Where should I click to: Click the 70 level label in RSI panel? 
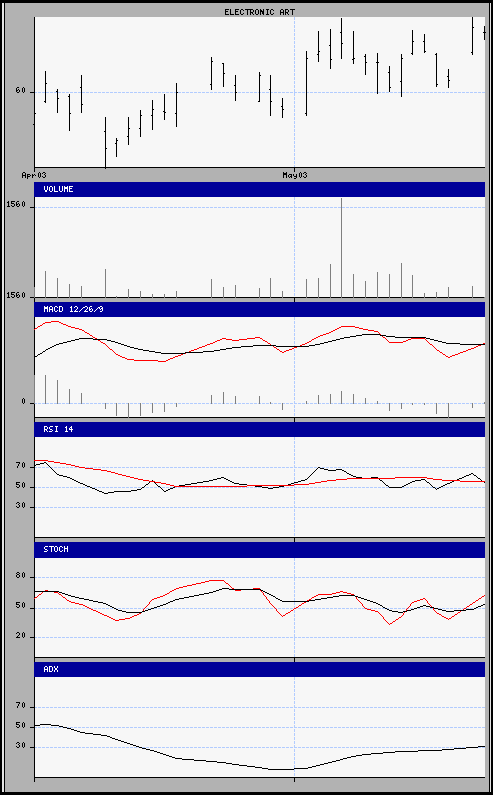(21, 465)
